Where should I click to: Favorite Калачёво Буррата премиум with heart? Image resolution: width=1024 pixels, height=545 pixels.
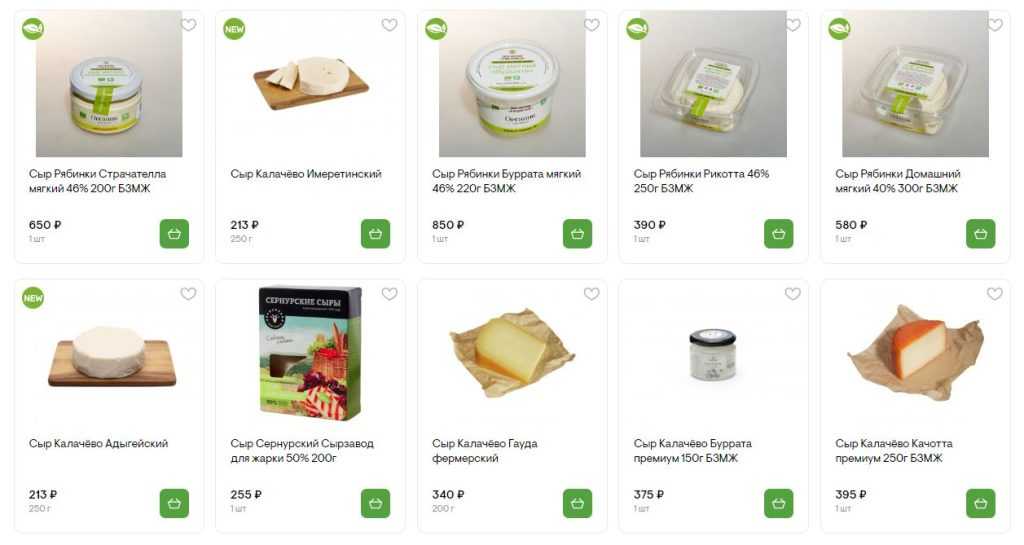pos(792,294)
